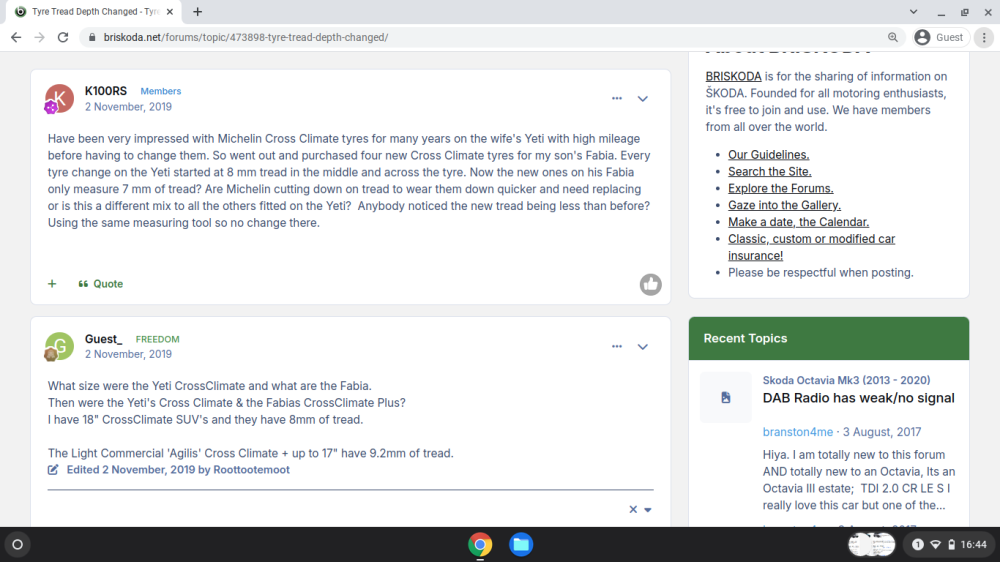Click the Guest_ avatar rank badge
1000x562 pixels.
(x=51, y=355)
